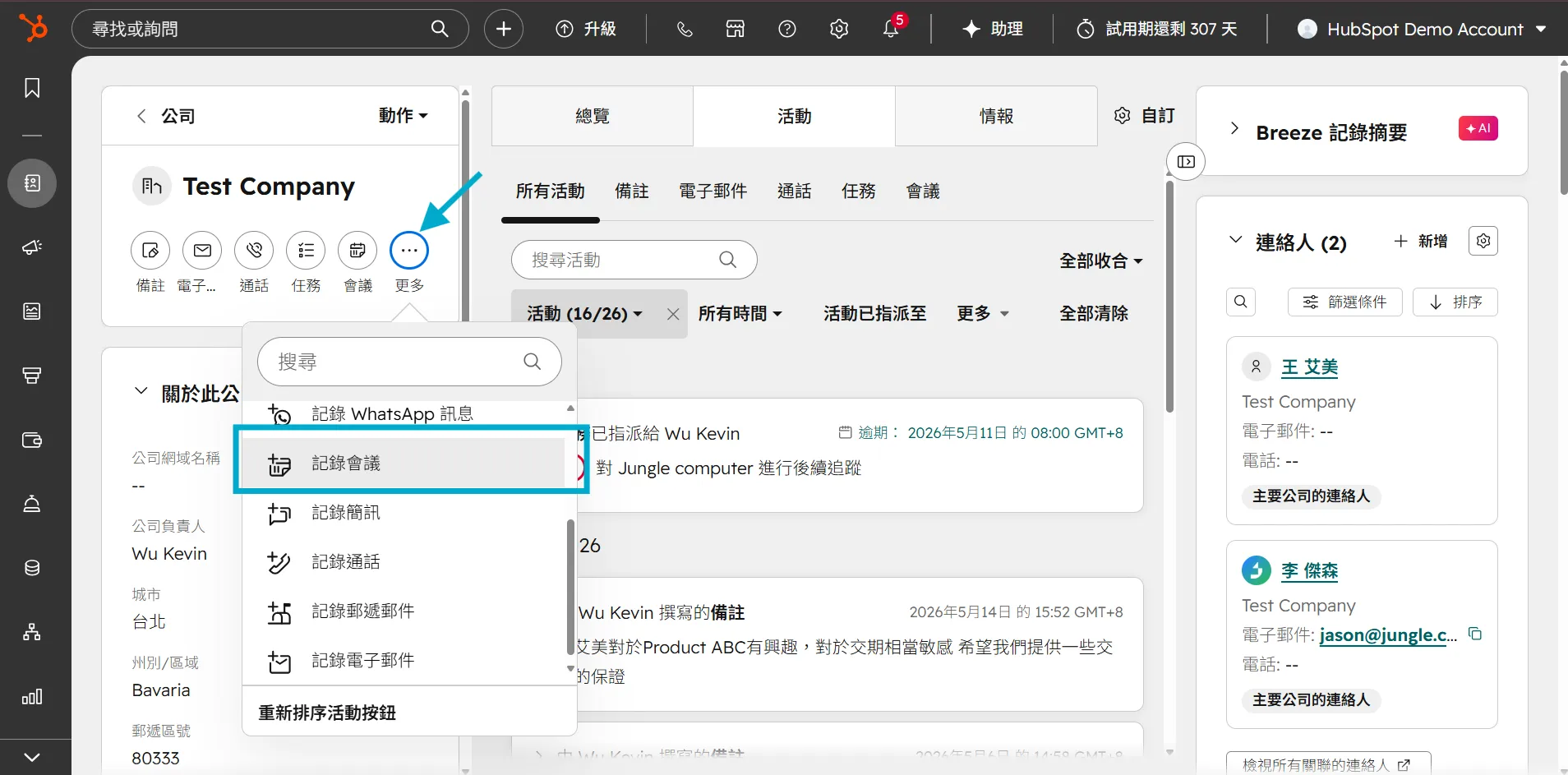Select 記錄電子郵件 from the menu

pos(404,661)
